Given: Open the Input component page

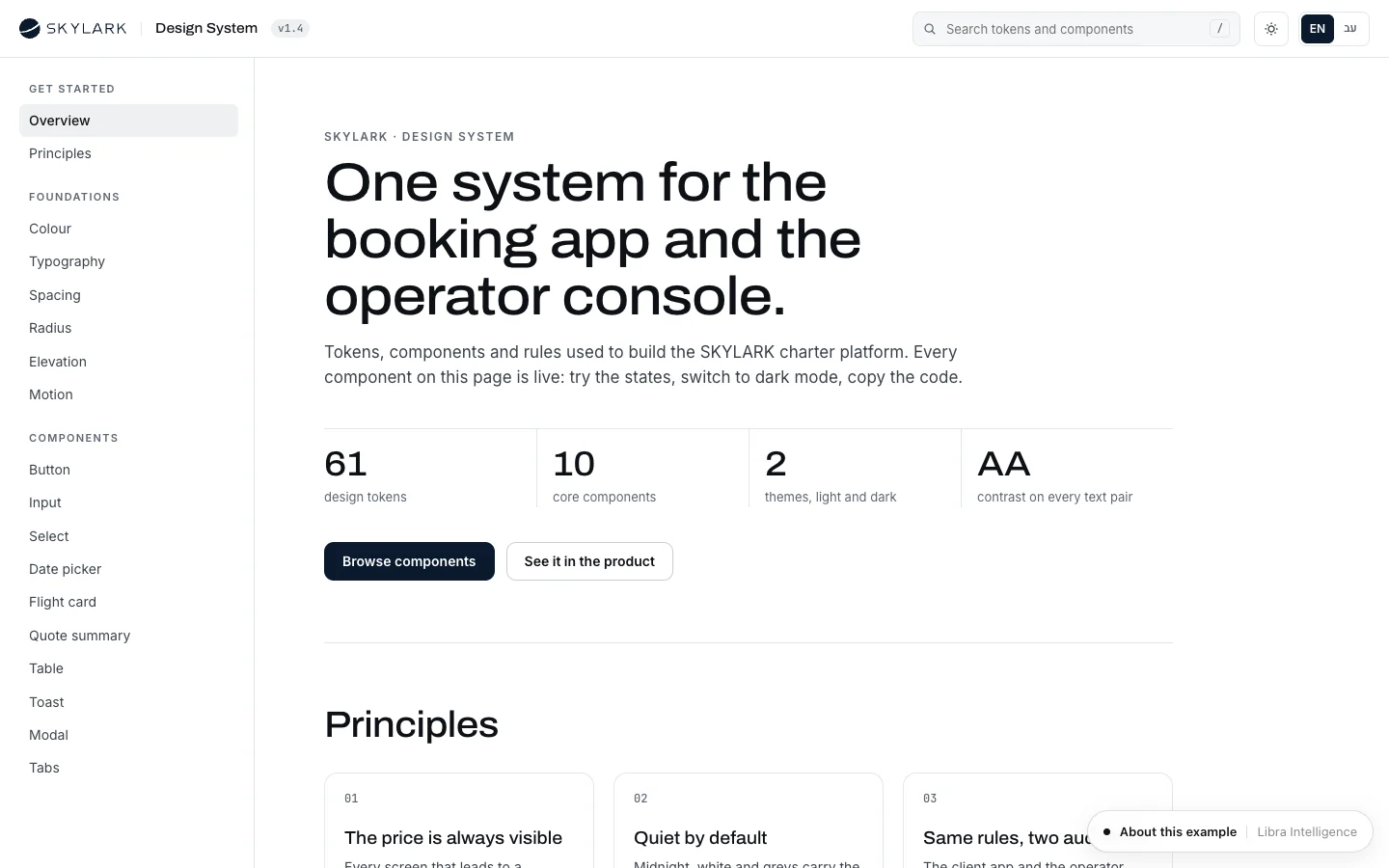Looking at the screenshot, I should 128,502.
